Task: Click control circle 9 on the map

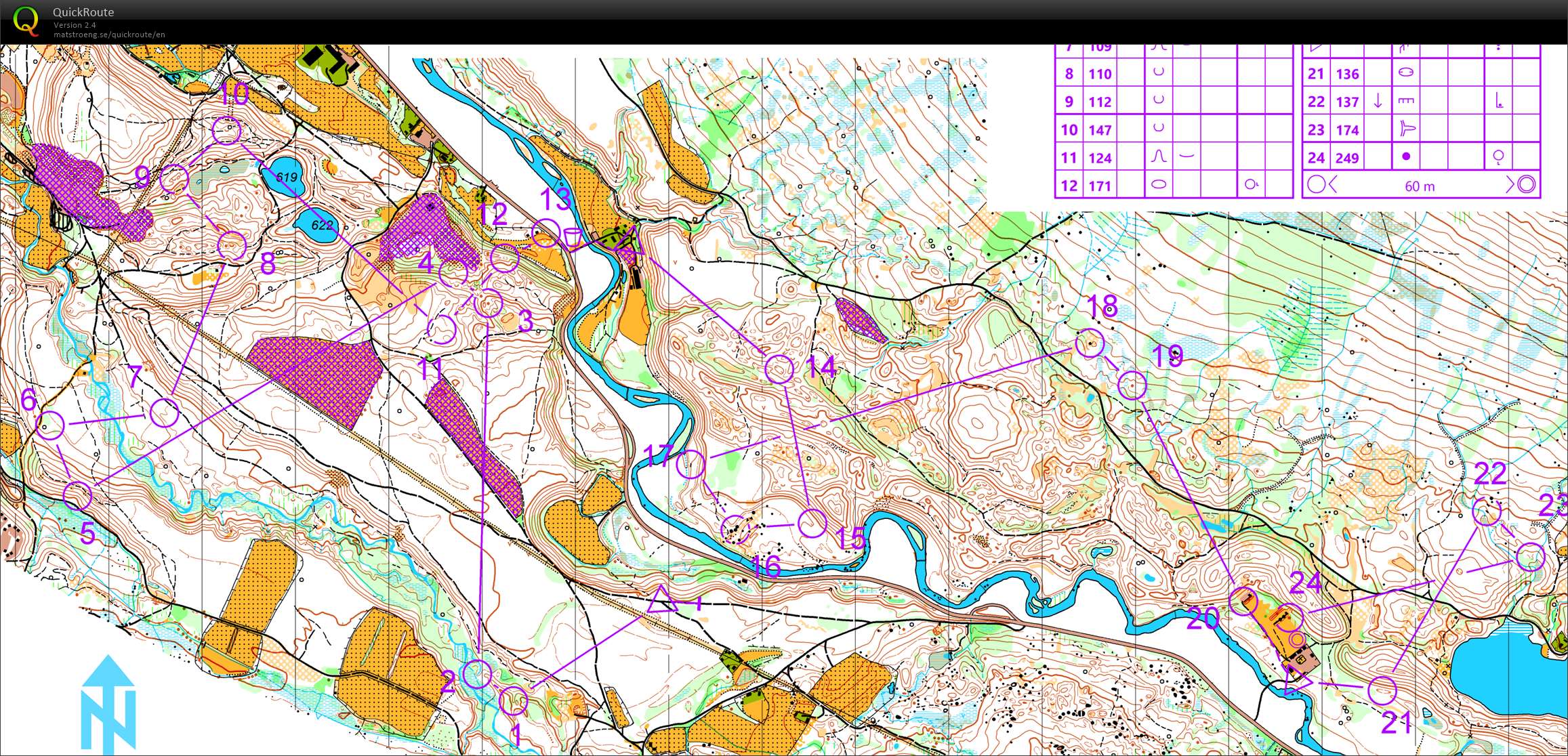Action: 174,179
